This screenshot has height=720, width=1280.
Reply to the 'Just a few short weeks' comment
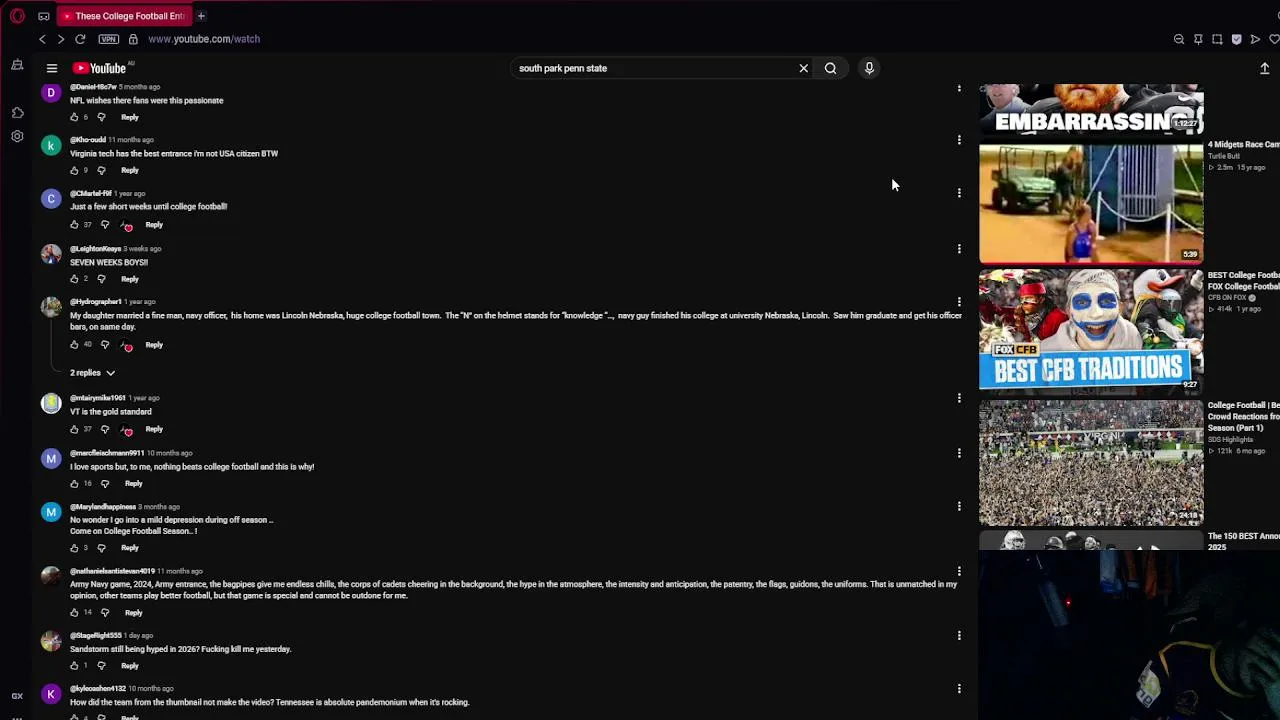coord(154,225)
